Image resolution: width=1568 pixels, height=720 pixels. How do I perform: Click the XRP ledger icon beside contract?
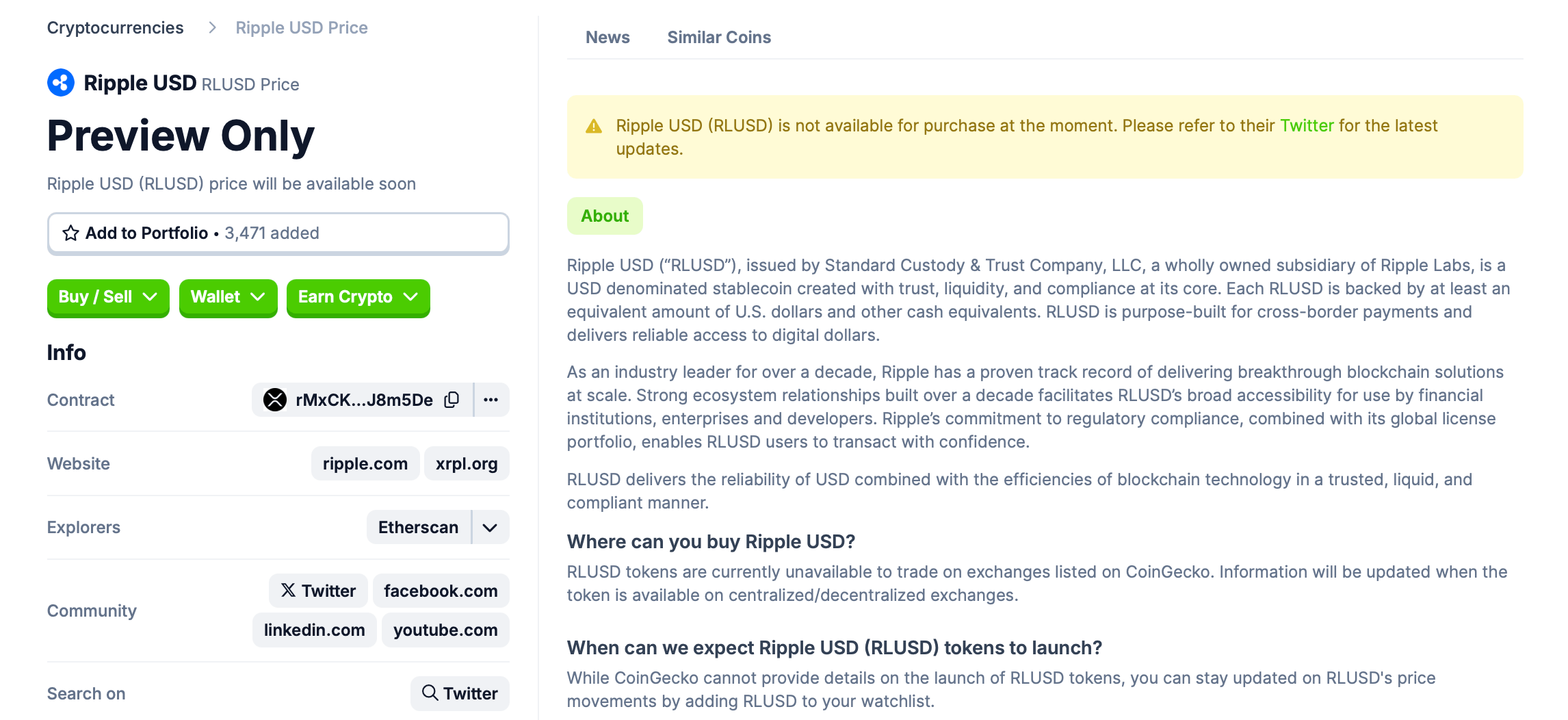[x=275, y=400]
